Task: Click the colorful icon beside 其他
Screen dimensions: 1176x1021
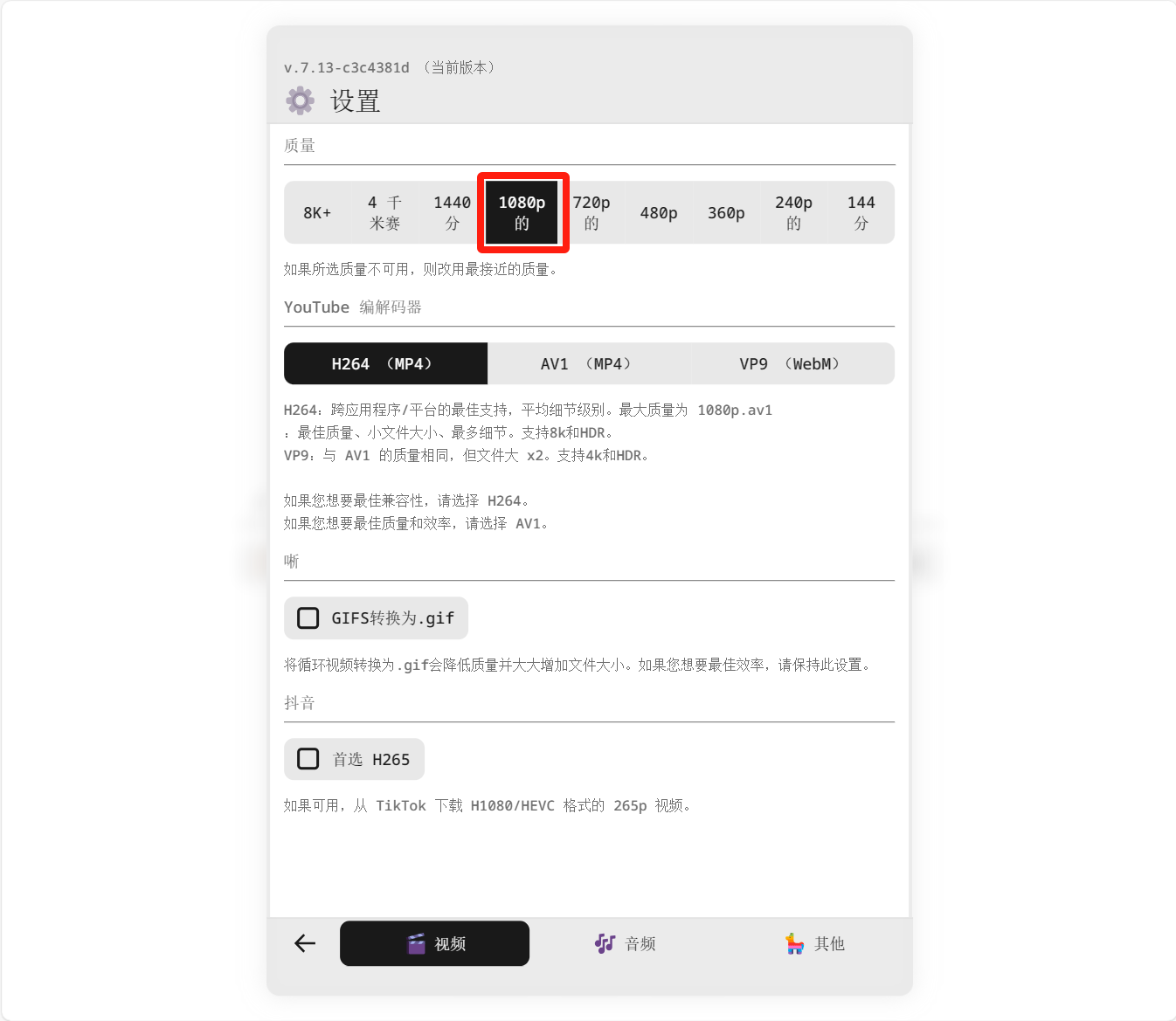Action: coord(794,943)
